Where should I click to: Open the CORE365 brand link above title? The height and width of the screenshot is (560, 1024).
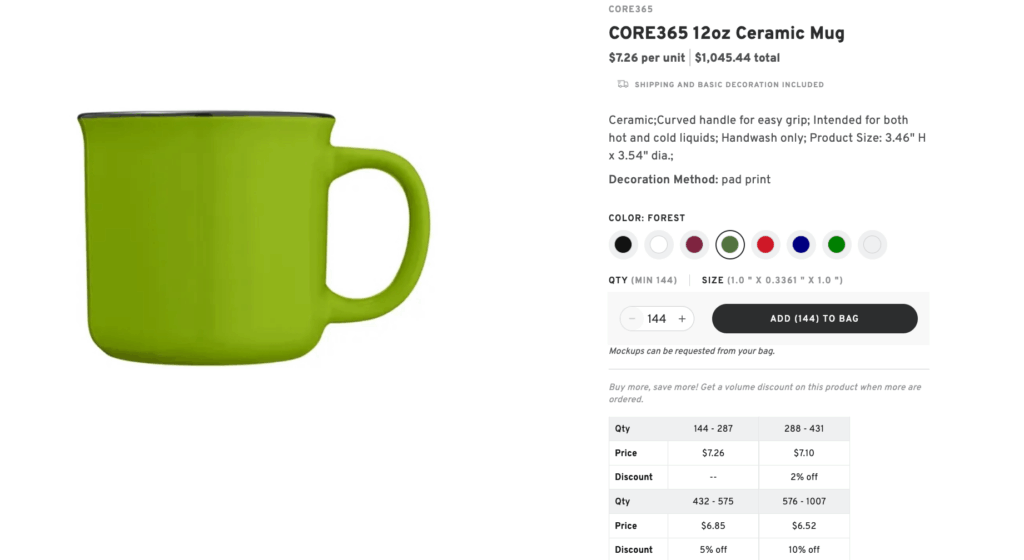[630, 9]
